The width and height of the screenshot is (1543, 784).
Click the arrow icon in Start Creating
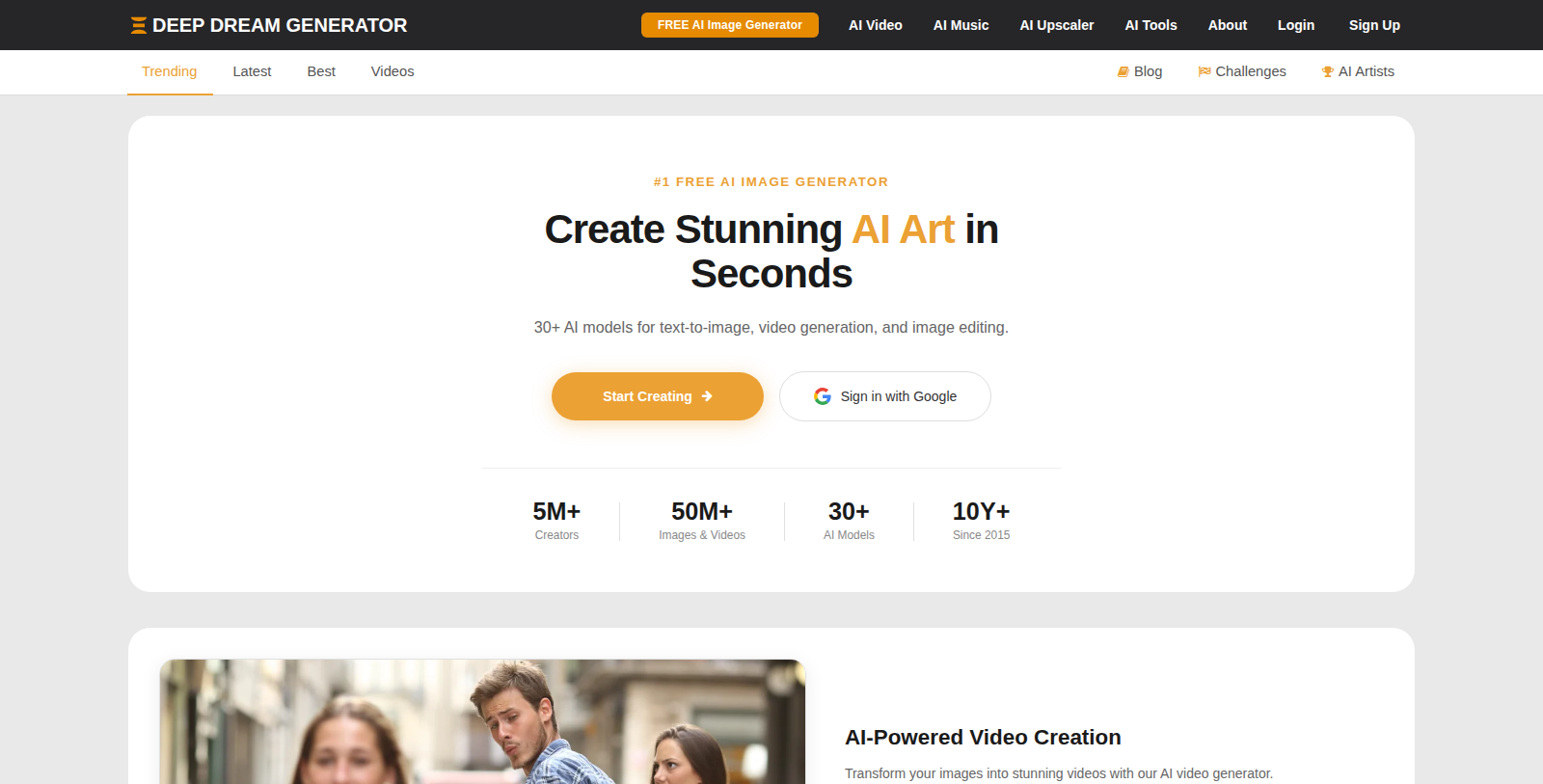click(707, 396)
